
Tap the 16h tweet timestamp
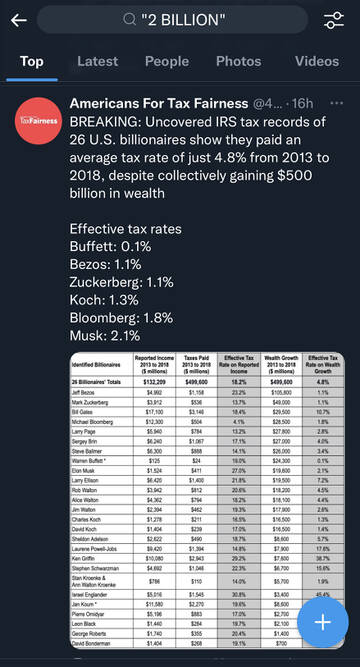(303, 103)
